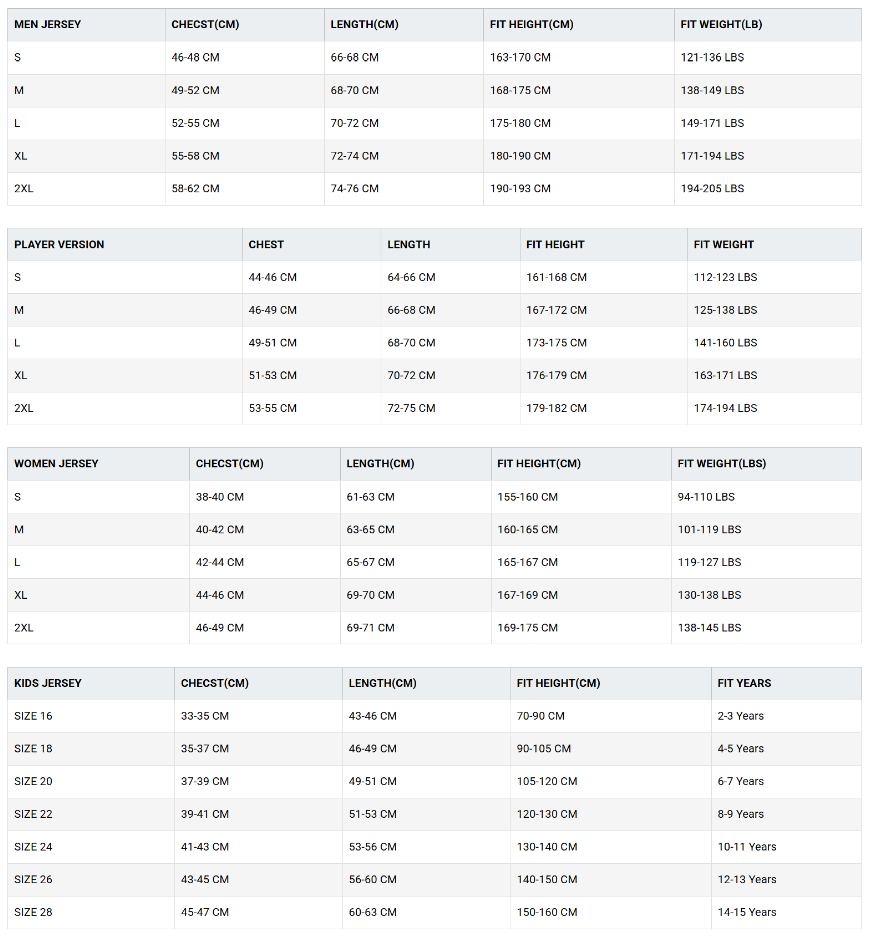Select the 2XL row in Men Jersey table

(x=434, y=188)
